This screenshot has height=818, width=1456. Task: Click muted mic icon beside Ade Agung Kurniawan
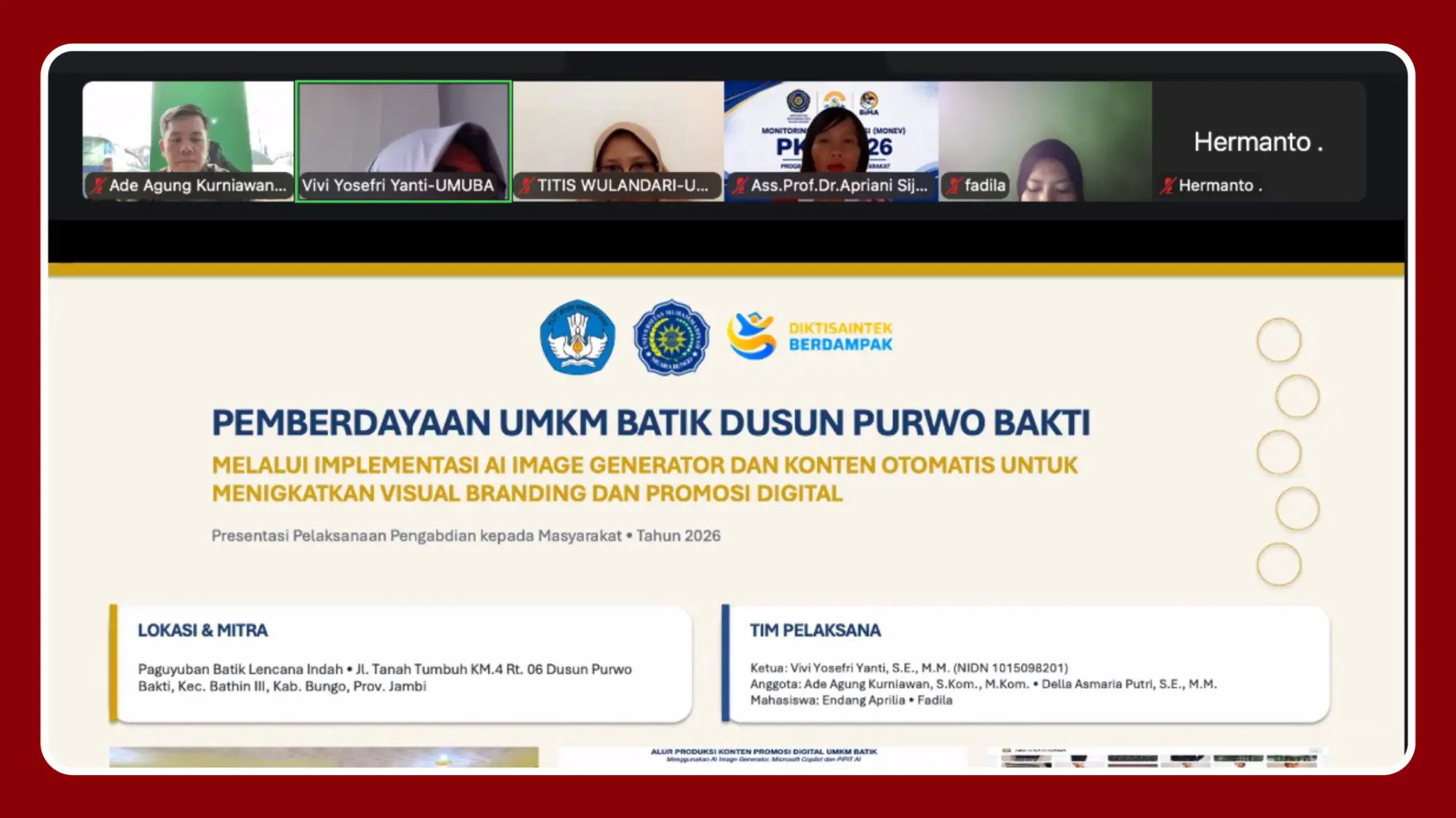click(x=98, y=186)
